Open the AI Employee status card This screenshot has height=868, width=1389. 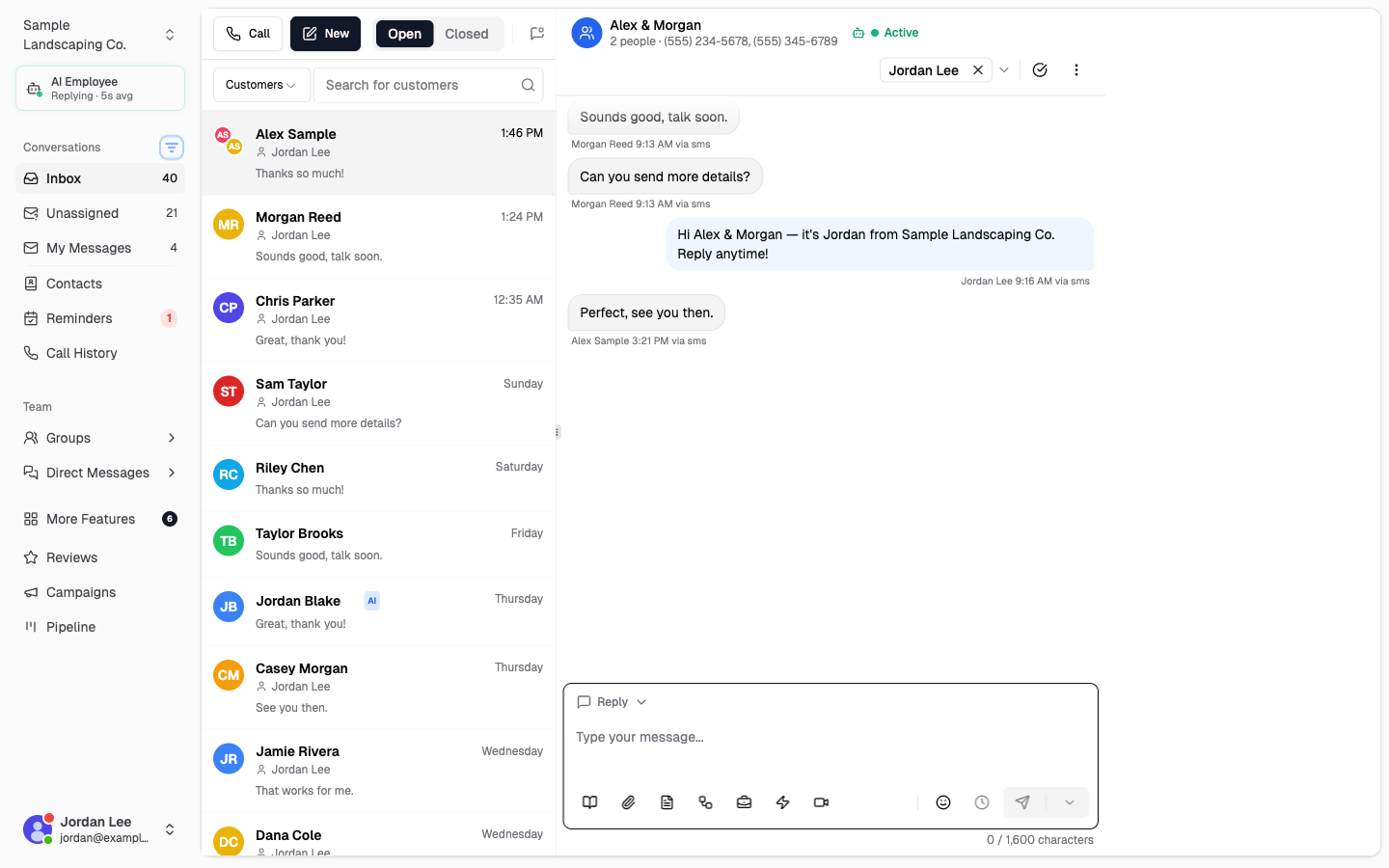click(x=100, y=89)
